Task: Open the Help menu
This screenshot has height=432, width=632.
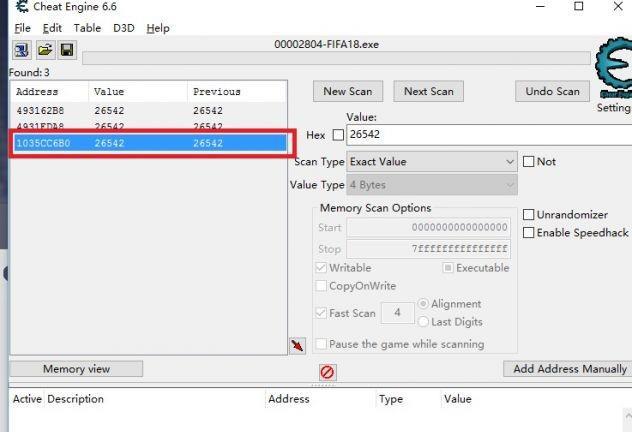Action: click(x=158, y=28)
